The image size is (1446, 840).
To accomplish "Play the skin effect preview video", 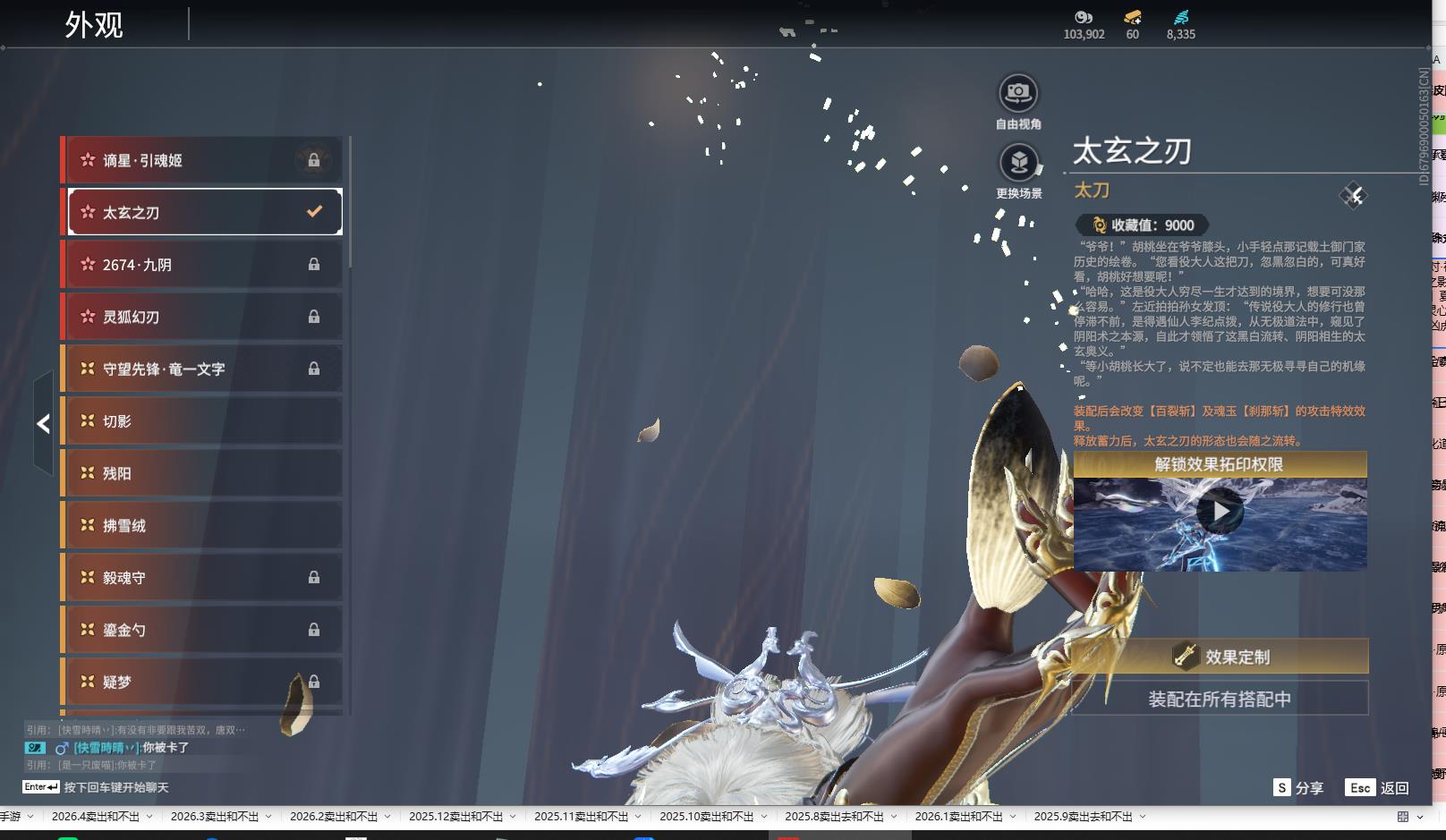I will [1220, 513].
